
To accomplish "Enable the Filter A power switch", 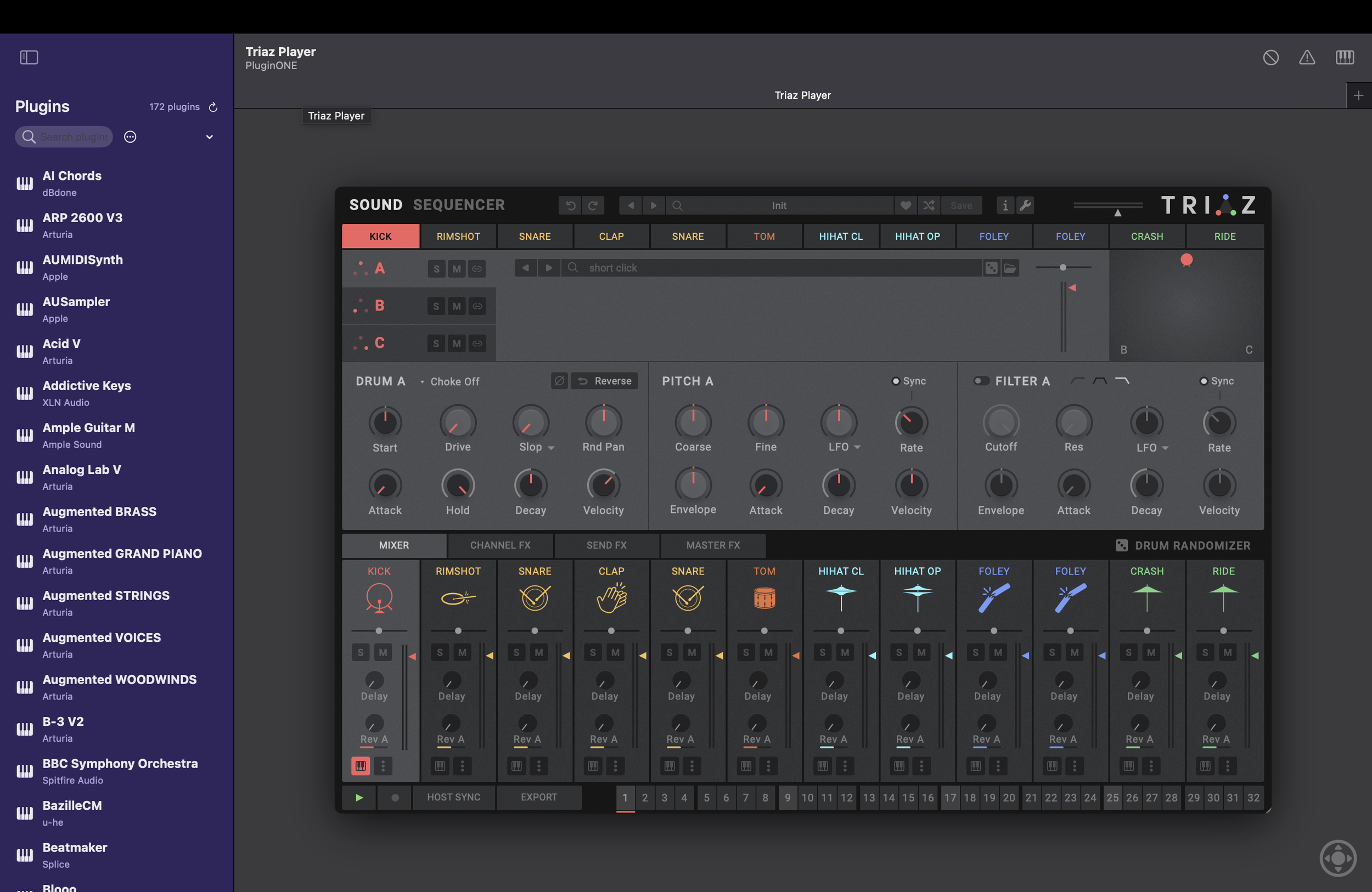I will pyautogui.click(x=981, y=381).
